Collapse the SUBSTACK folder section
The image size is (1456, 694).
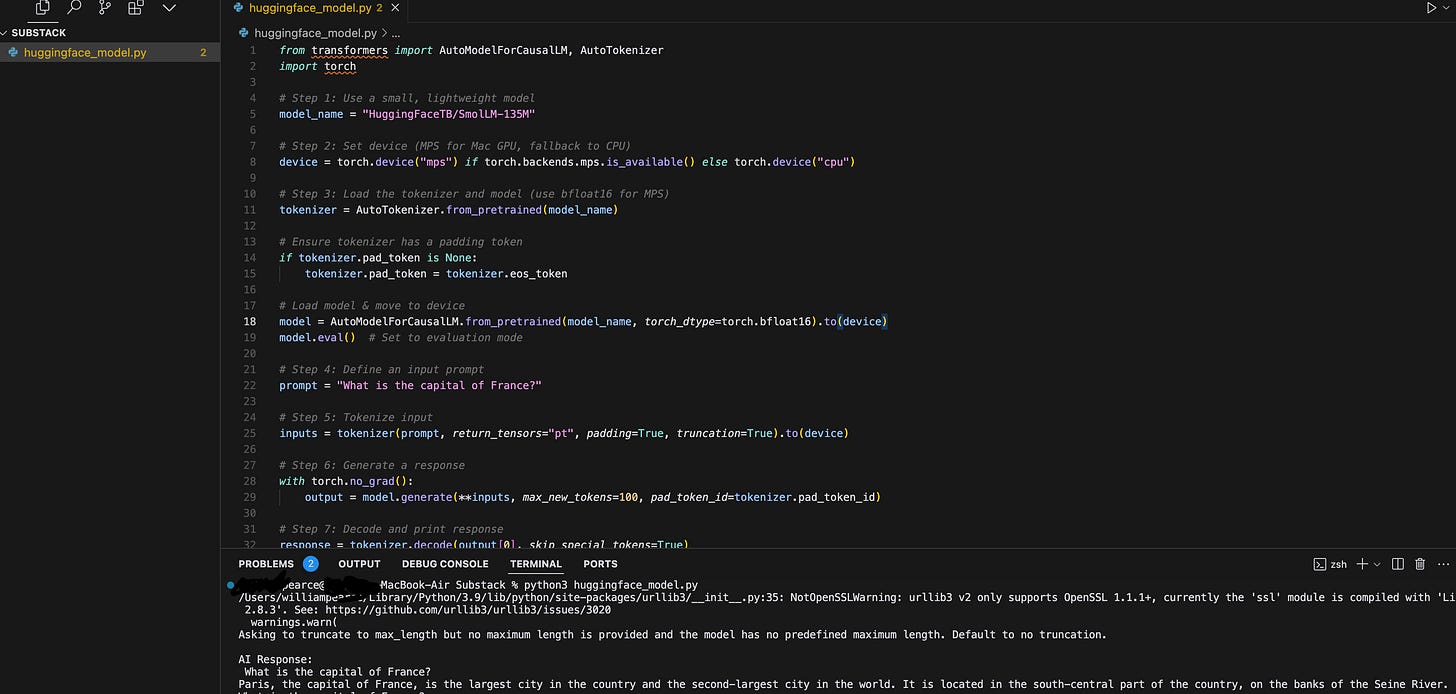click(x=38, y=33)
